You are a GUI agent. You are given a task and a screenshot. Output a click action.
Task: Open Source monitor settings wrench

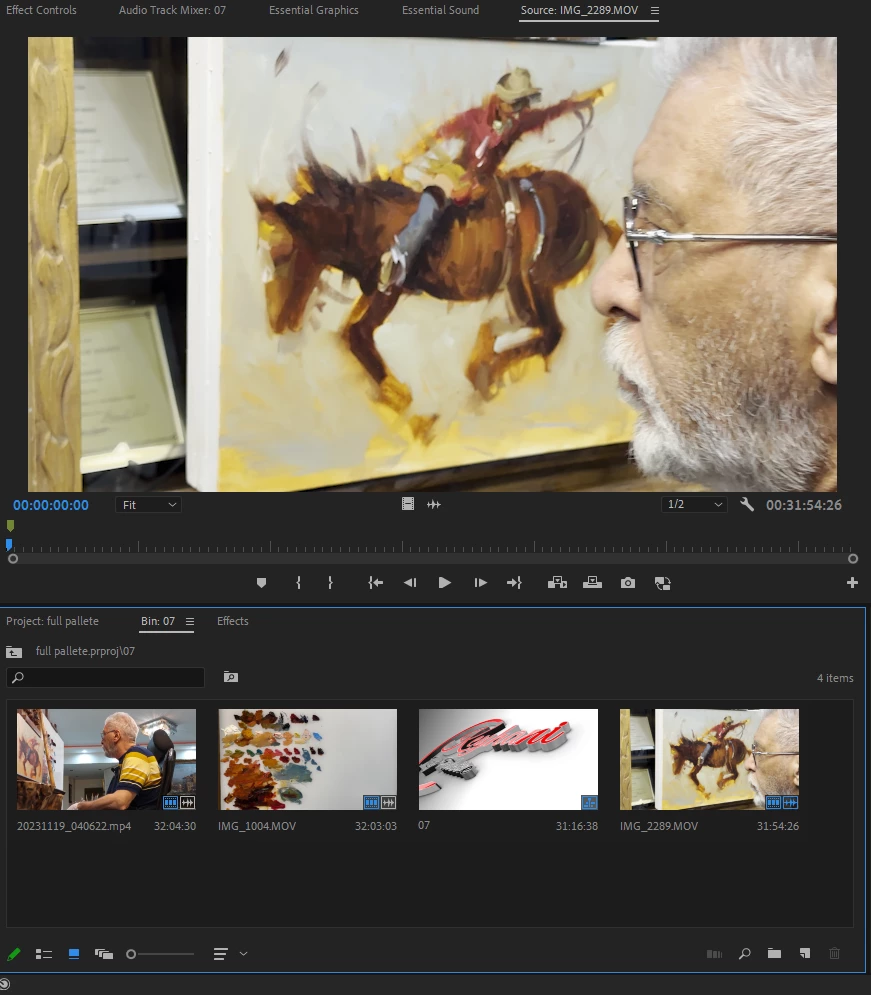click(747, 504)
